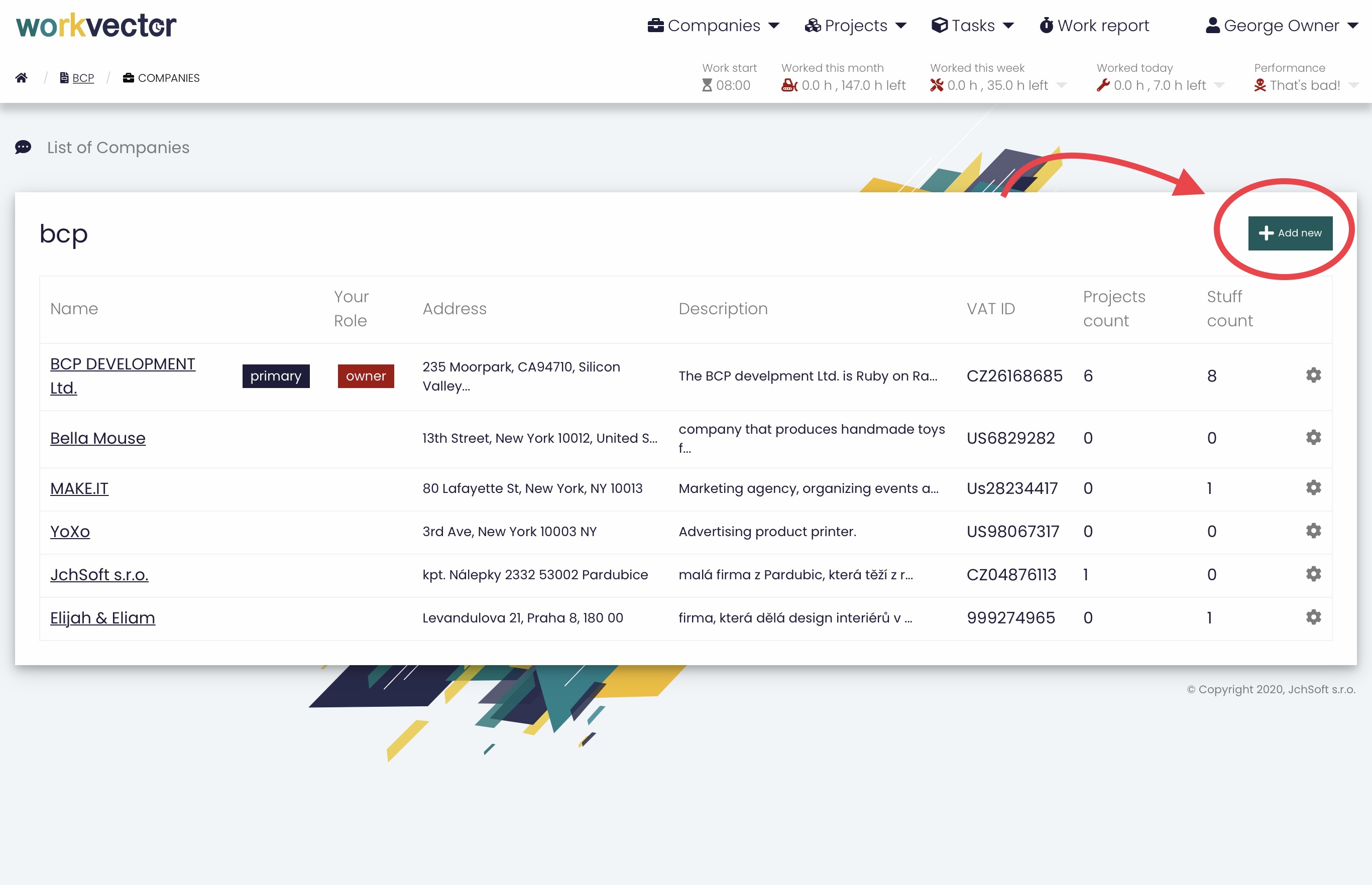Open the Bella Mouse company link
The image size is (1372, 885).
pyautogui.click(x=98, y=438)
